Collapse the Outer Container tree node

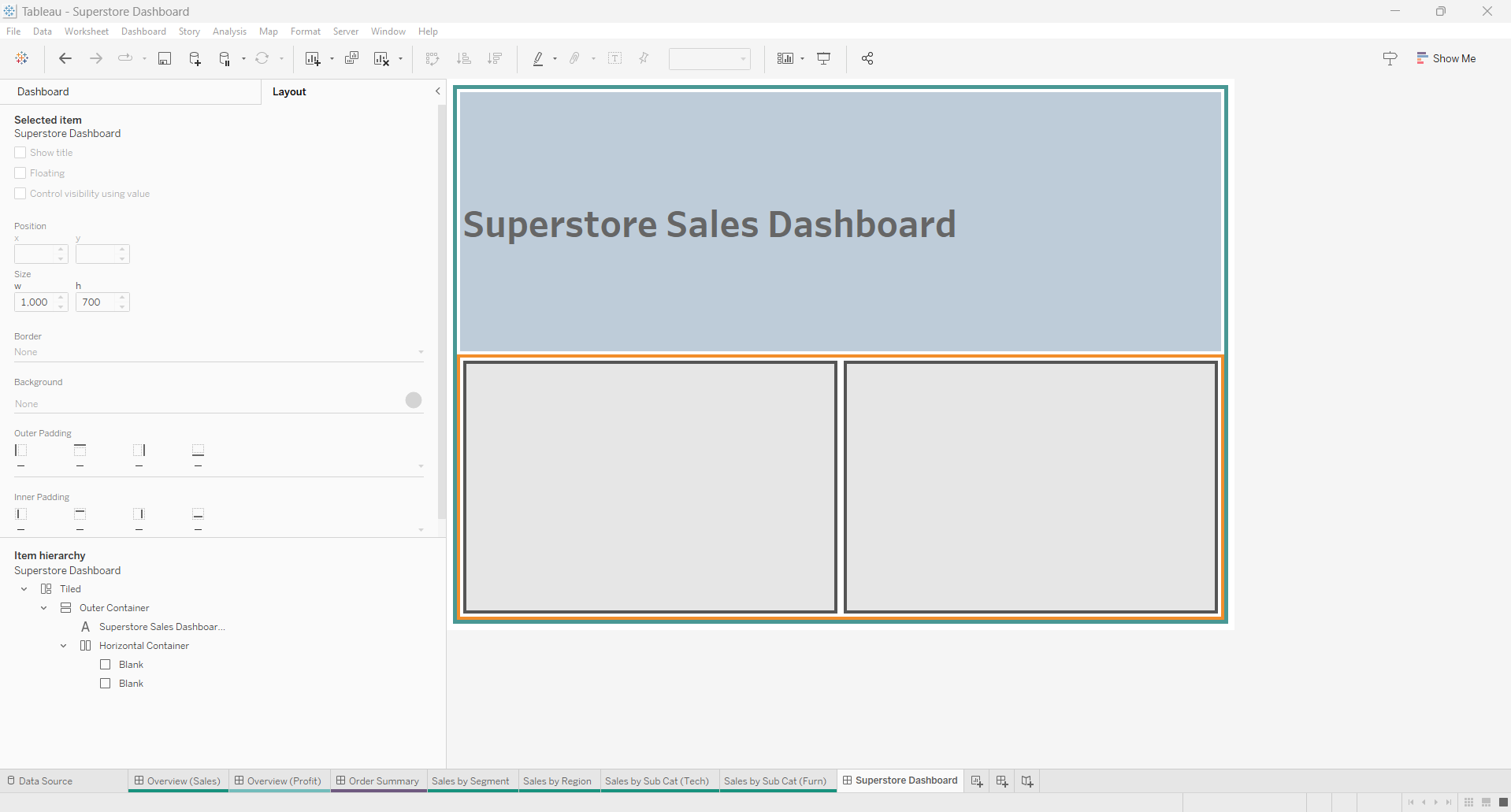pyautogui.click(x=44, y=608)
